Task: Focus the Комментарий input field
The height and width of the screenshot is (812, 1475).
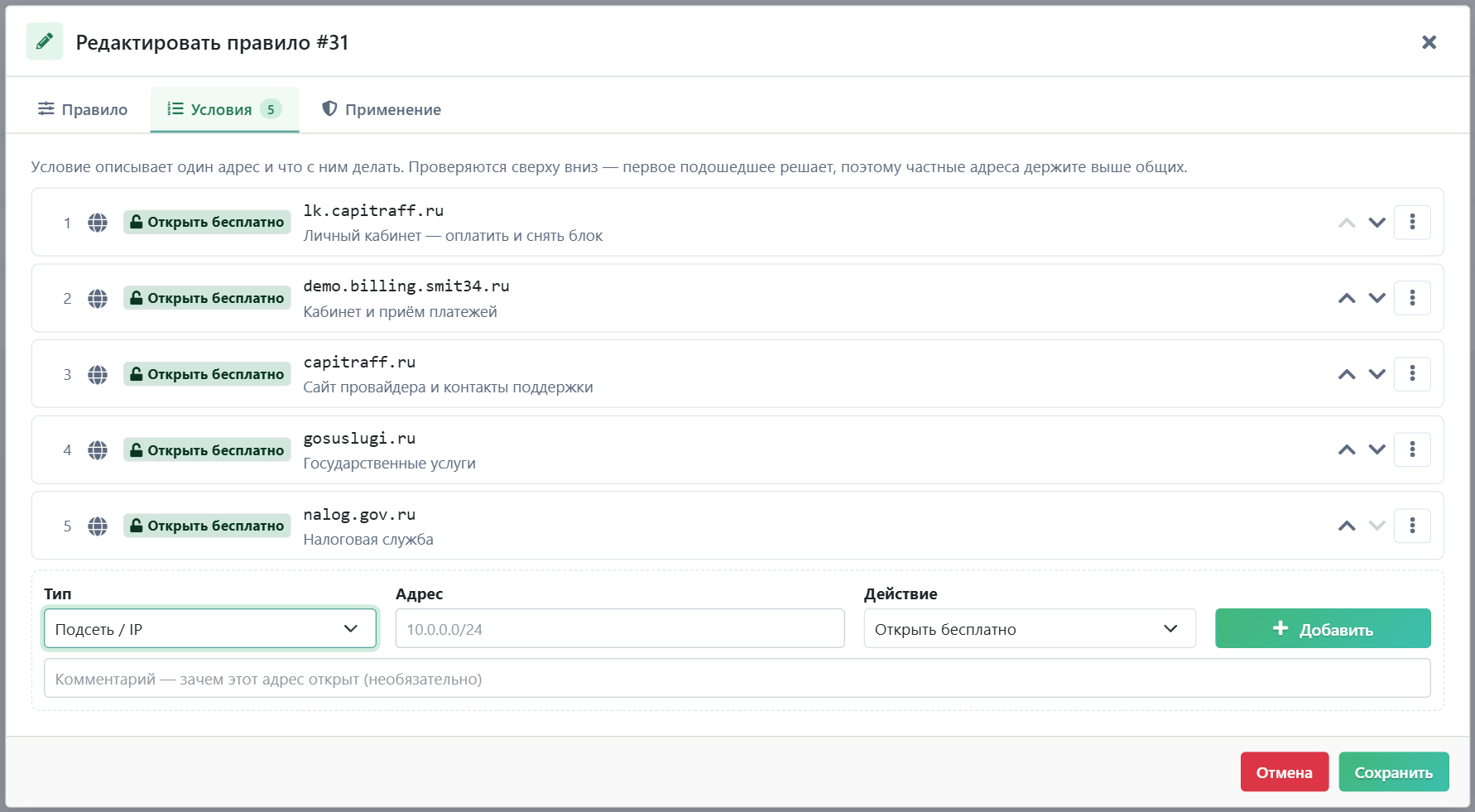Action: click(737, 678)
